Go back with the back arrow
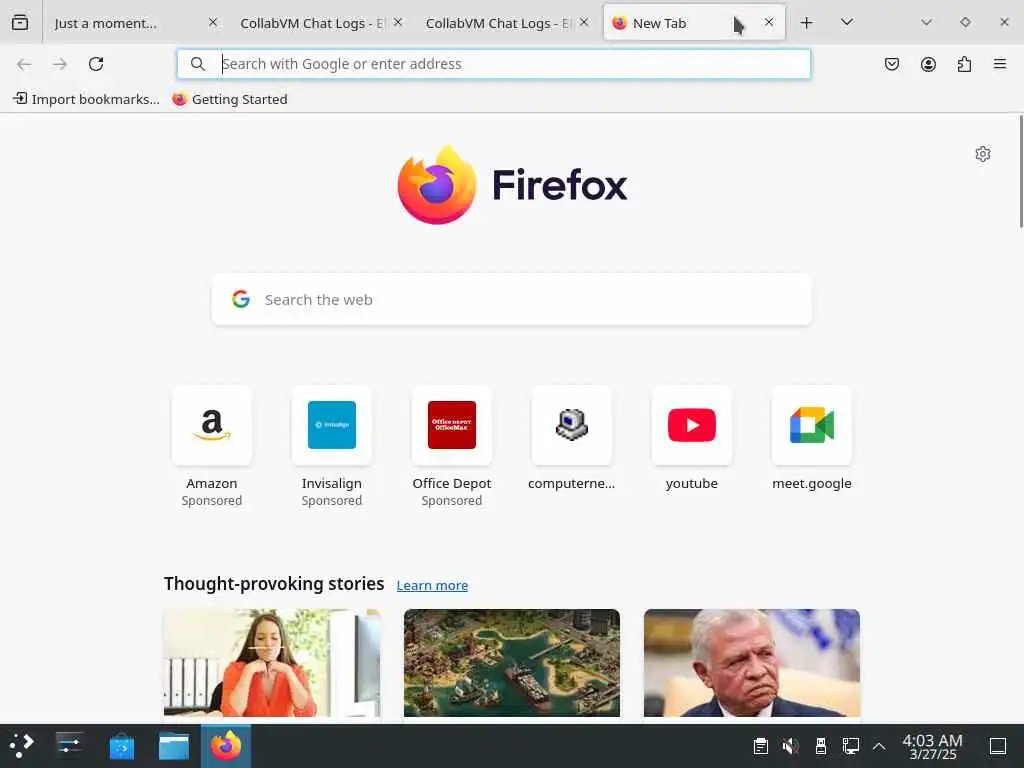 click(x=24, y=64)
